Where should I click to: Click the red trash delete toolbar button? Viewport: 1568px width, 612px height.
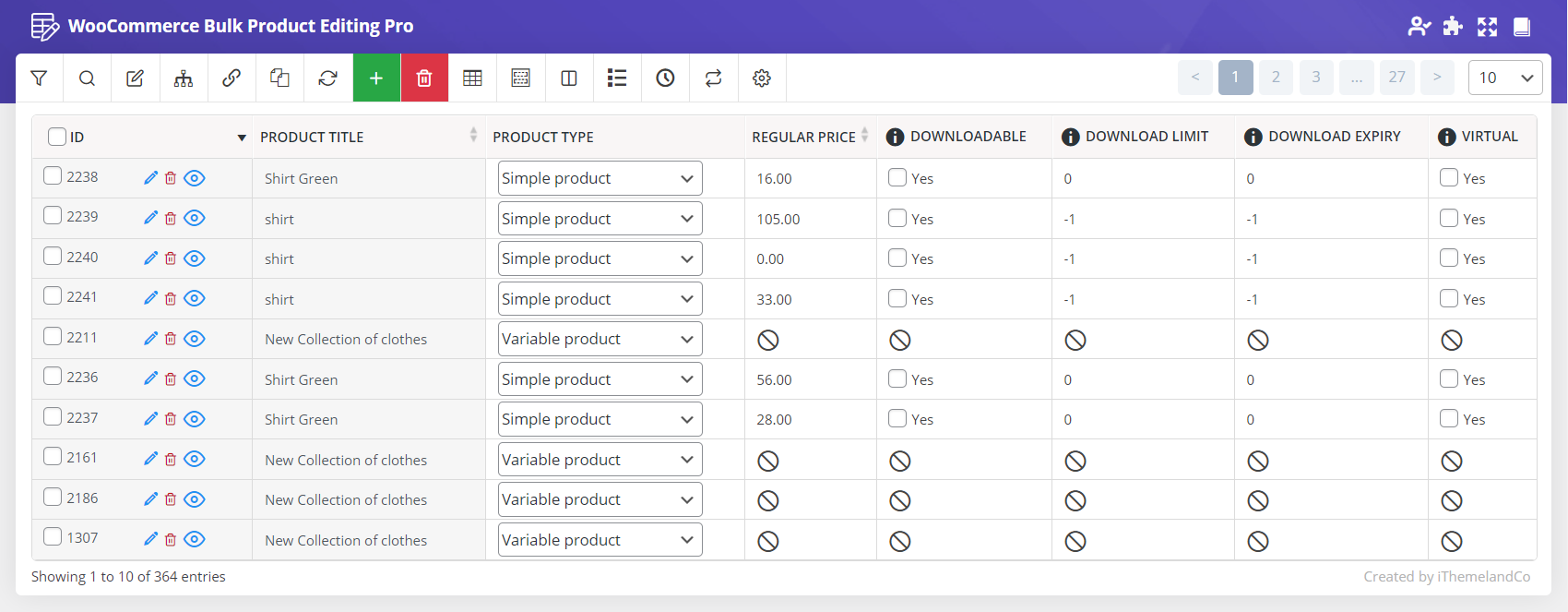tap(424, 78)
